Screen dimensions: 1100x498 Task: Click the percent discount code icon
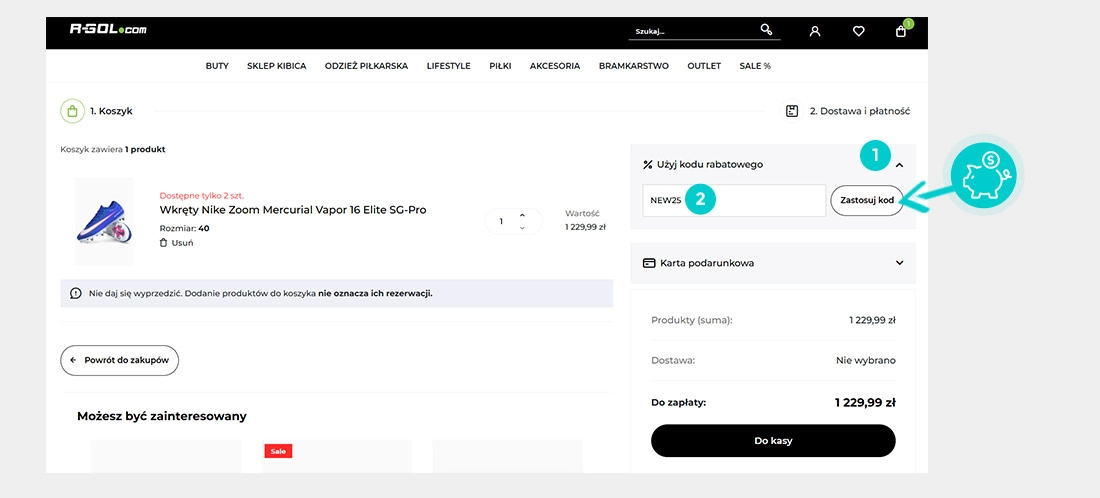[648, 165]
